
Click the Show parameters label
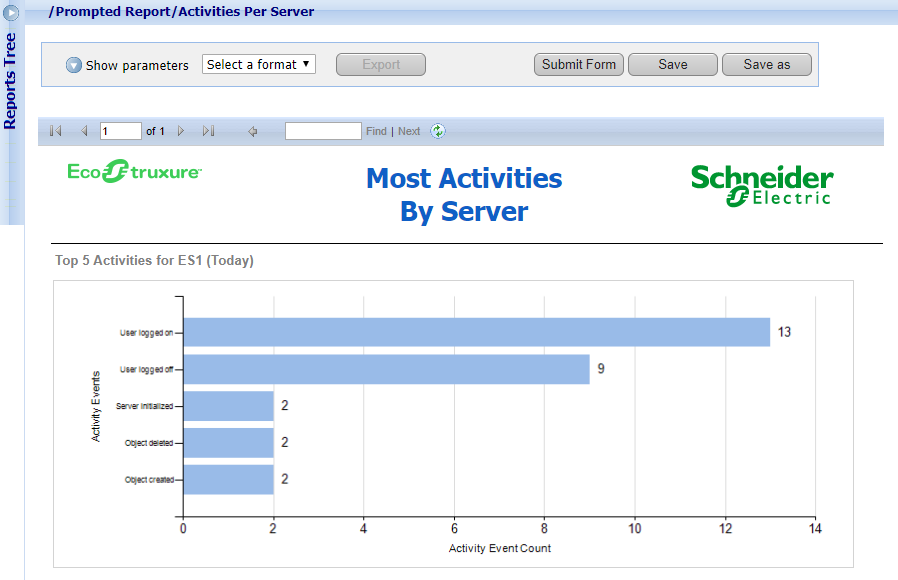pos(137,65)
